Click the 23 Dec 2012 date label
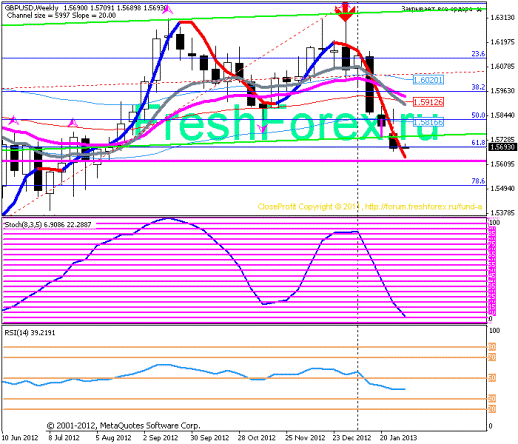 (x=352, y=438)
